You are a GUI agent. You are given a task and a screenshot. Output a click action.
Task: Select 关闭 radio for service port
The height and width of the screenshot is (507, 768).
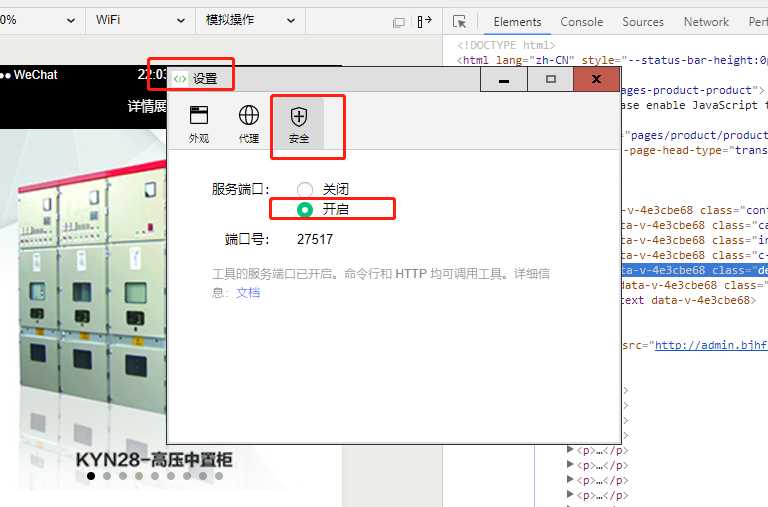tap(305, 189)
